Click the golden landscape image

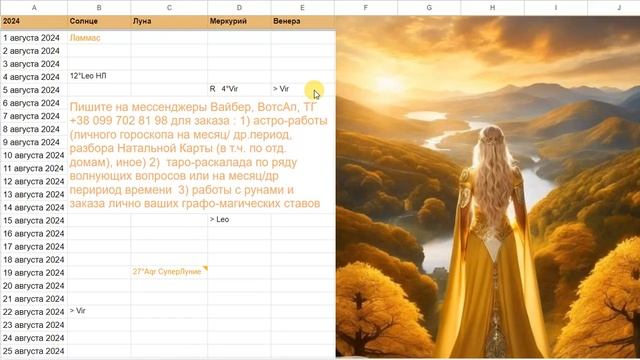click(488, 187)
